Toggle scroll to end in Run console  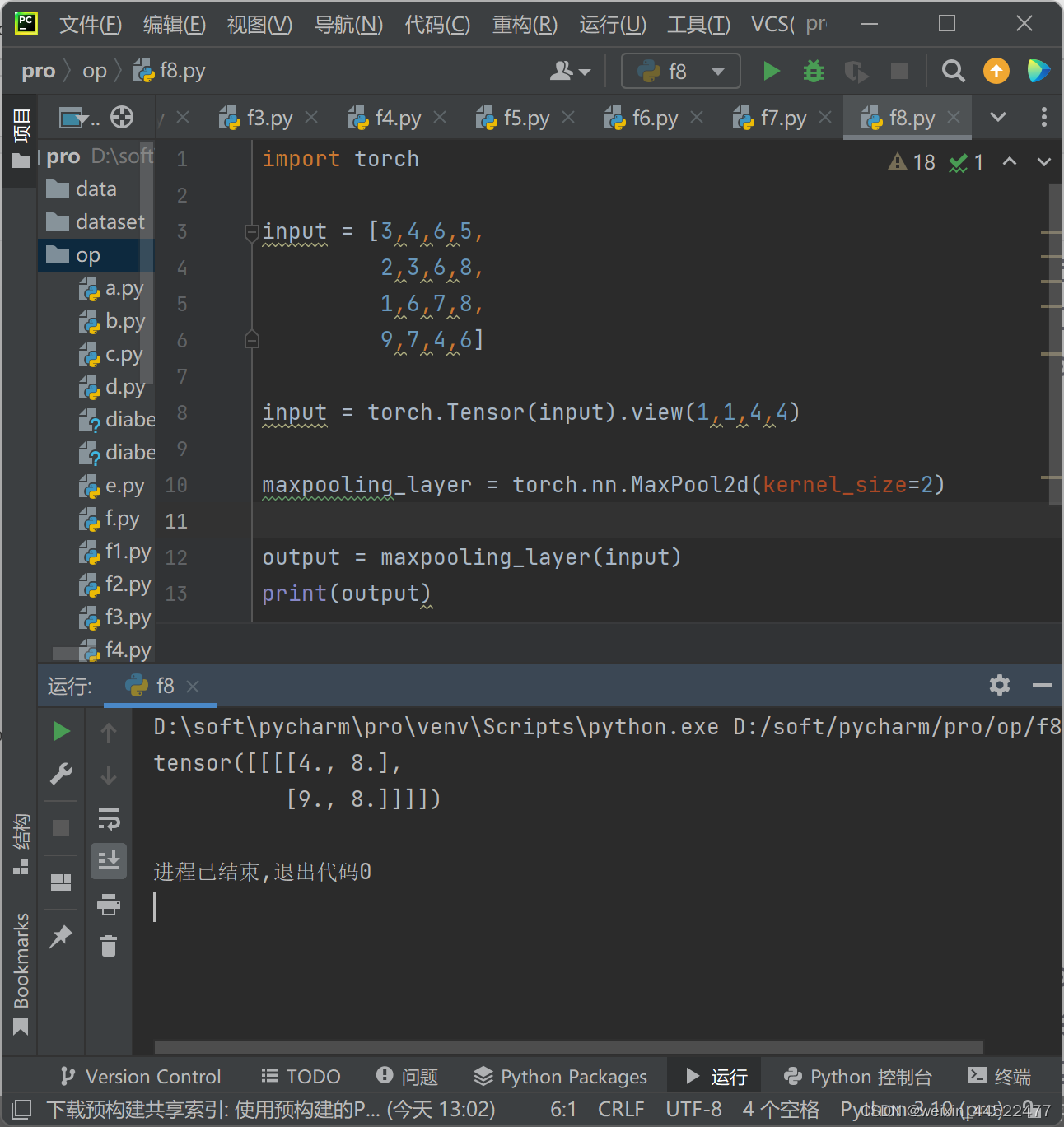pyautogui.click(x=109, y=860)
